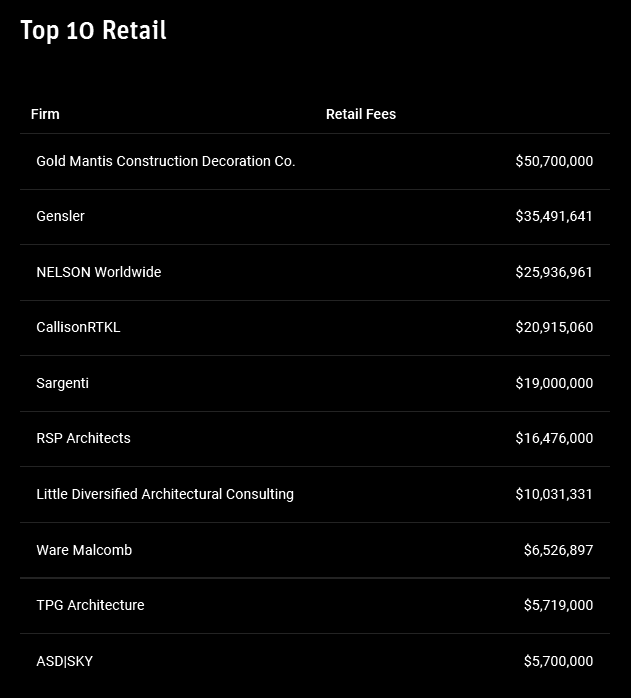Select the $10,031,331 fee amount

coord(554,494)
